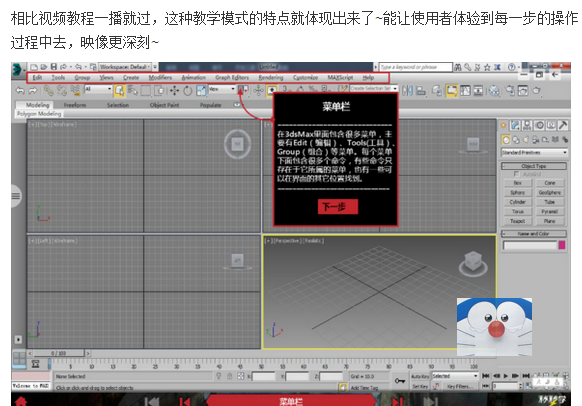Click the favorites star icon in InfoCenter
The height and width of the screenshot is (406, 582).
[487, 67]
